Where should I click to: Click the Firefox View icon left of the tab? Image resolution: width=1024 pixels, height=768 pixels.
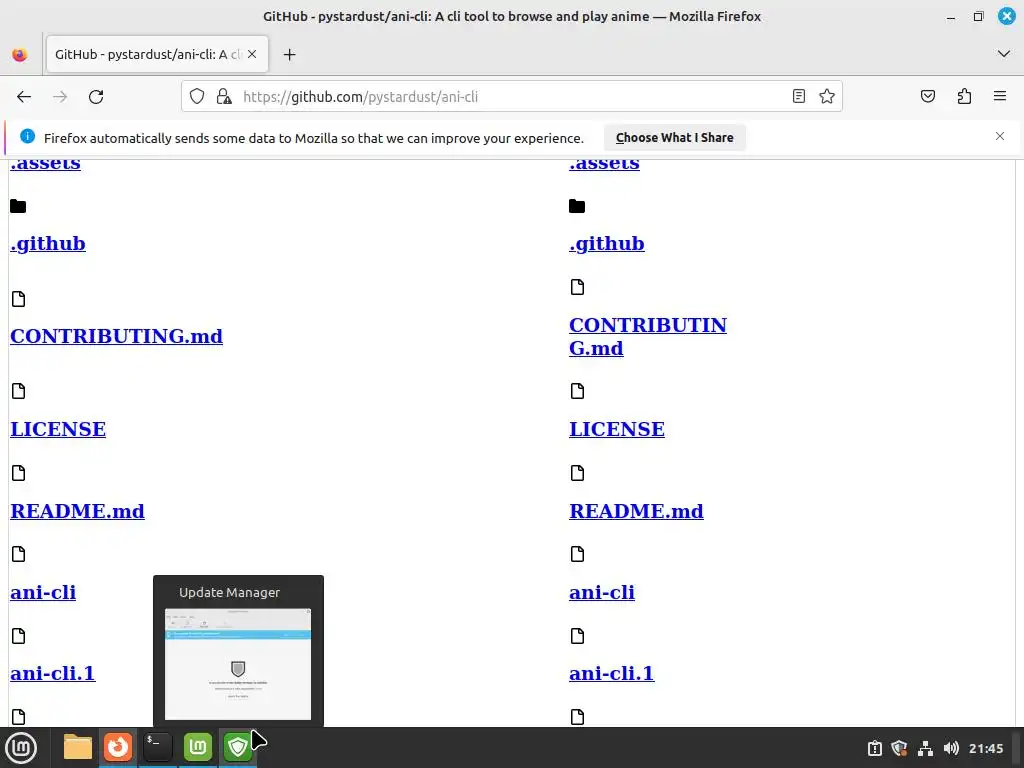pyautogui.click(x=20, y=55)
